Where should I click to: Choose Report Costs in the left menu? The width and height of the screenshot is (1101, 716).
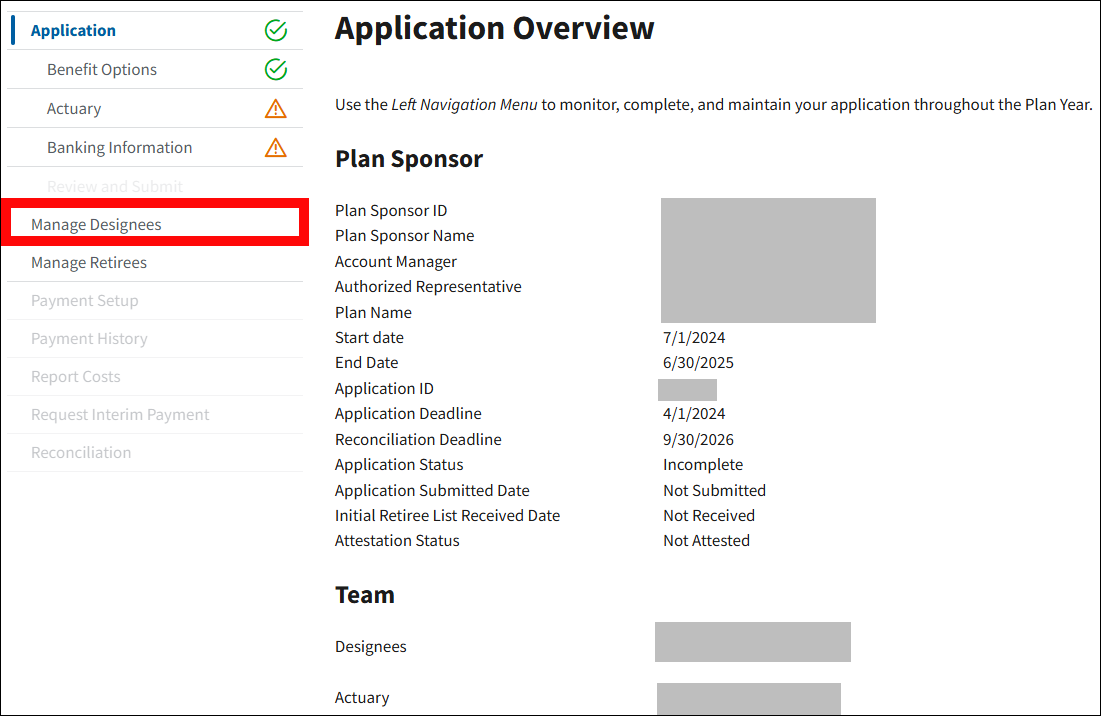[76, 377]
